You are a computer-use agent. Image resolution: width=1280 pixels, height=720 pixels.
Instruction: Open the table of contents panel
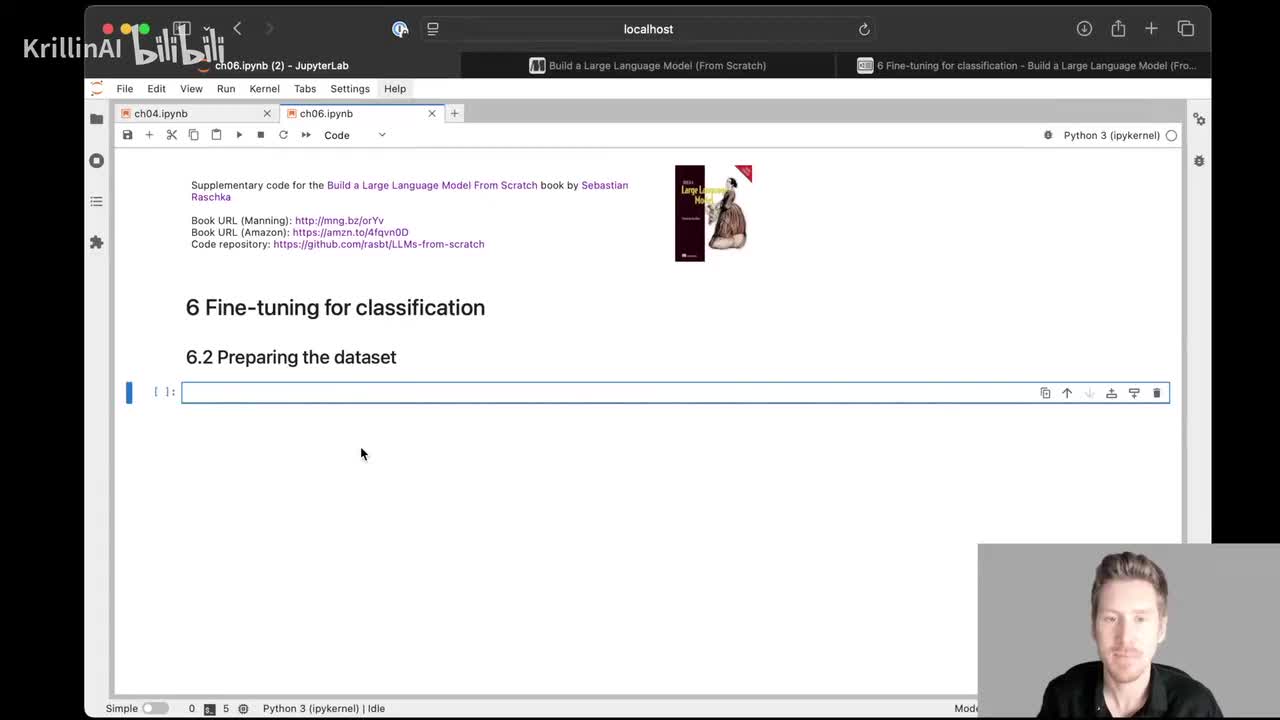coord(96,201)
